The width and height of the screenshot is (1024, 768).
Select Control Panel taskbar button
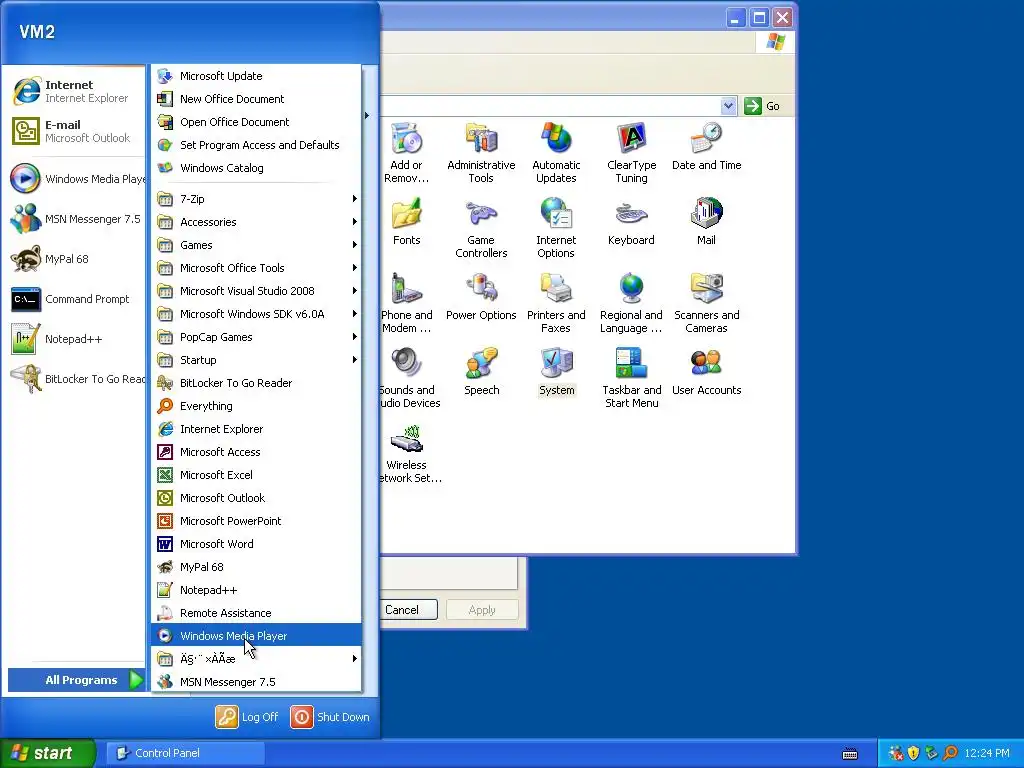tap(185, 753)
